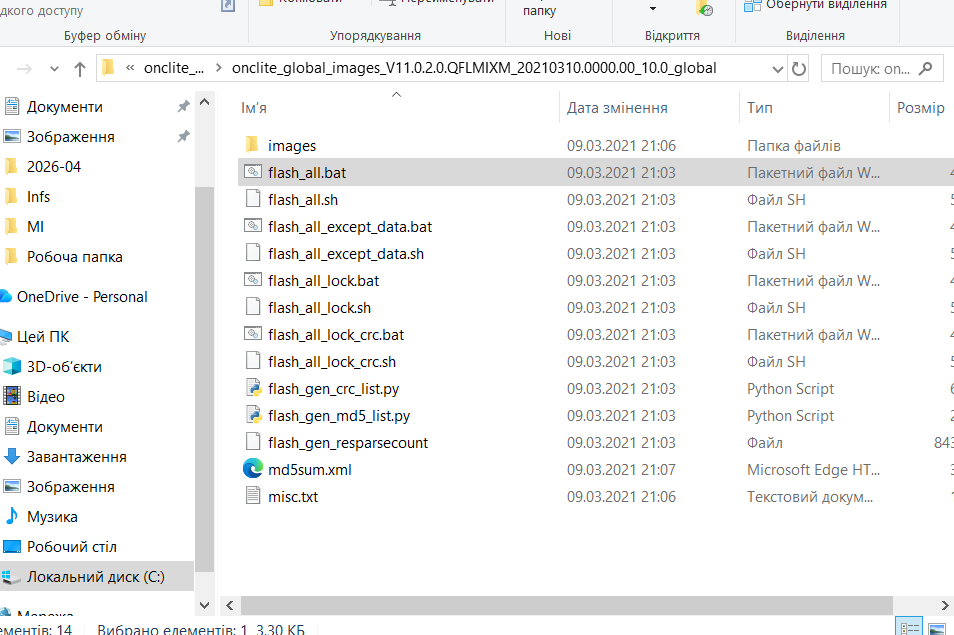This screenshot has height=635, width=954.
Task: Click the flash_all_except_data.sh file icon
Action: [x=252, y=253]
